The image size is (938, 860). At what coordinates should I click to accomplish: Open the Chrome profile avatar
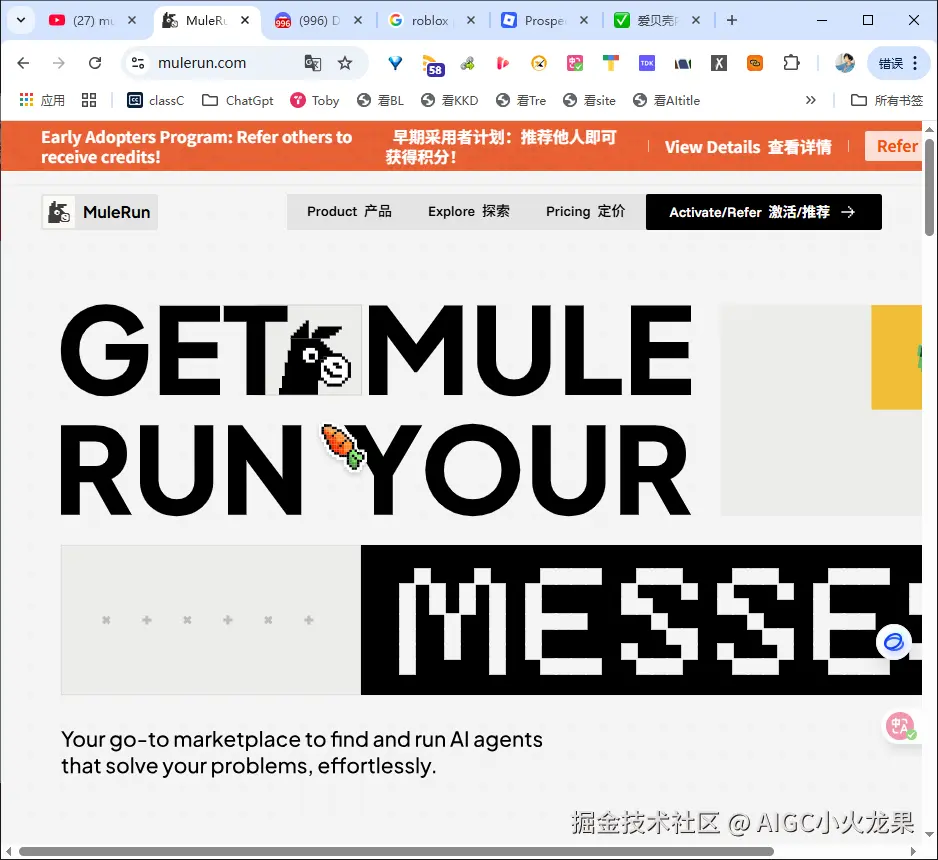[845, 63]
